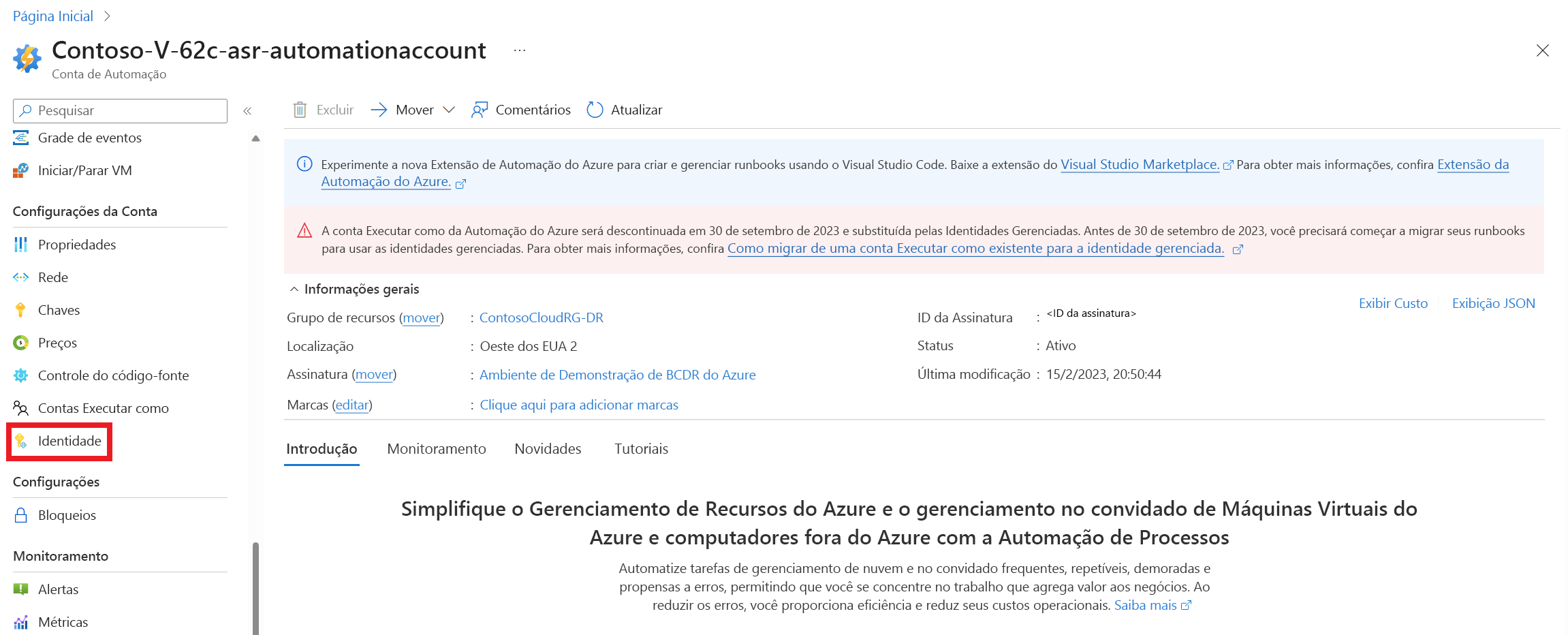The height and width of the screenshot is (635, 1568).
Task: Click the Página Inicial breadcrumb chevron
Action: pos(107,16)
